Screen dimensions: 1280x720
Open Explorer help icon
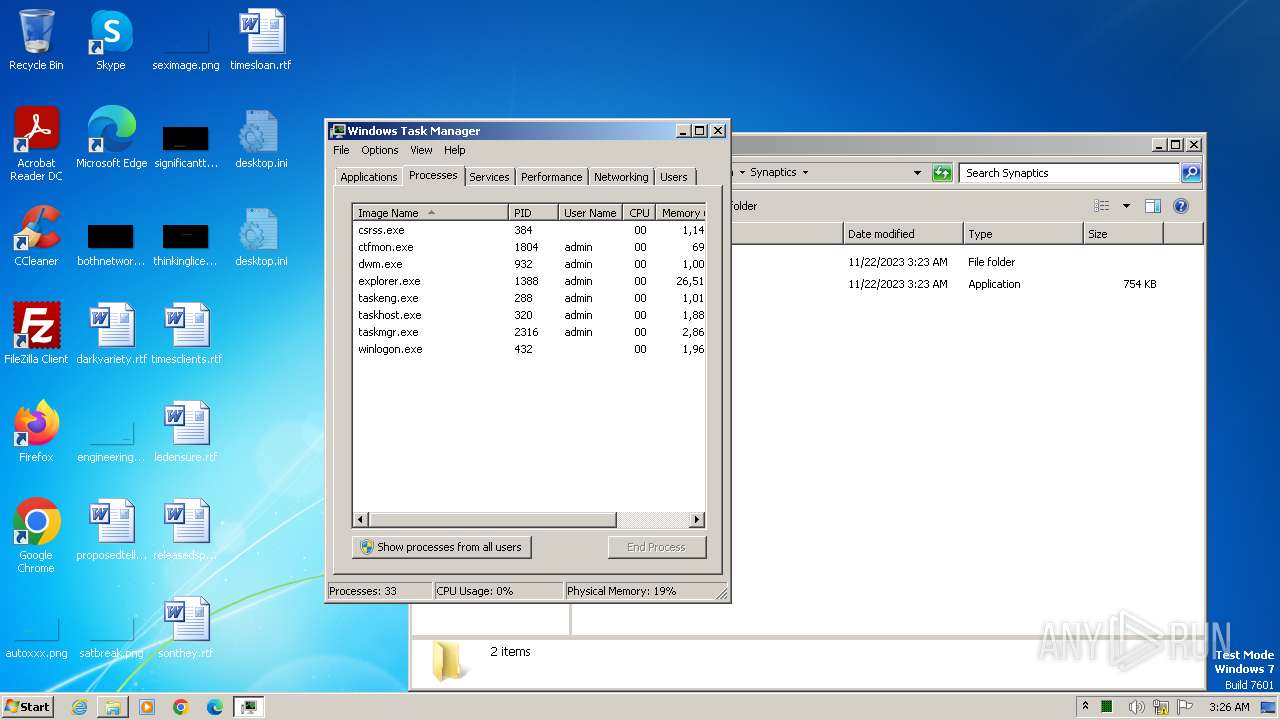click(1181, 206)
